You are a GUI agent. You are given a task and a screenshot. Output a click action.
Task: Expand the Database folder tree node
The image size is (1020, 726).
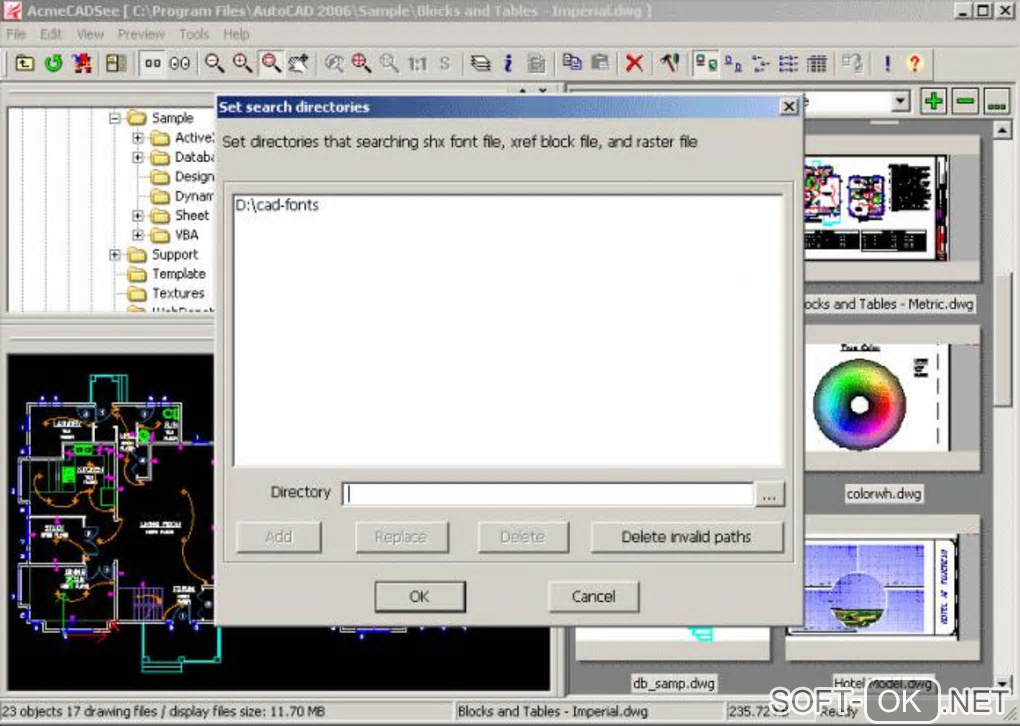coord(137,157)
